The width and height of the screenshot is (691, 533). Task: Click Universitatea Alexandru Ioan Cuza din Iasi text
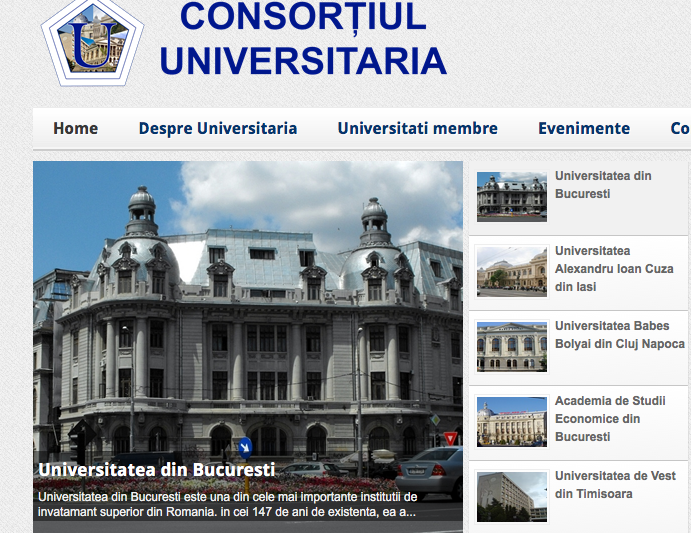click(x=608, y=269)
